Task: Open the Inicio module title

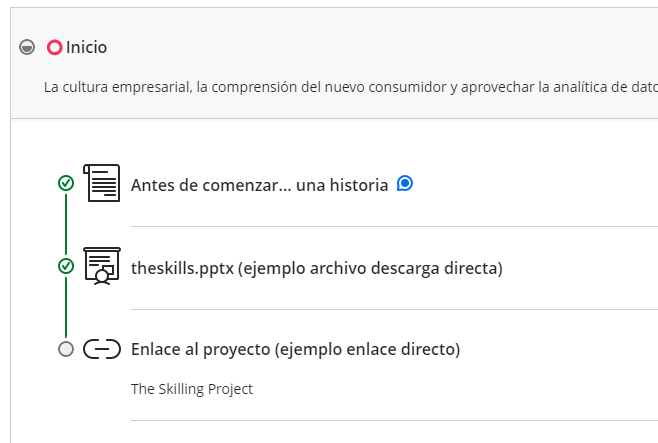Action: tap(86, 47)
